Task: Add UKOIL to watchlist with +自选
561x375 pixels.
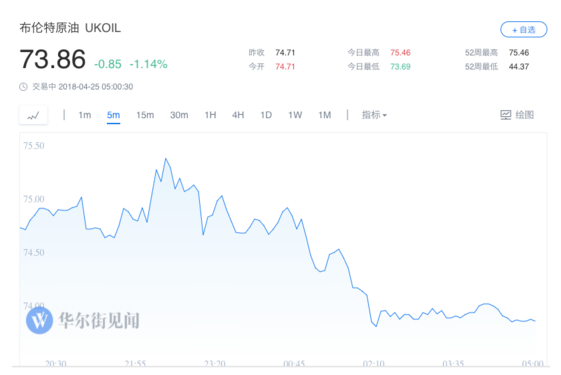Action: 523,30
